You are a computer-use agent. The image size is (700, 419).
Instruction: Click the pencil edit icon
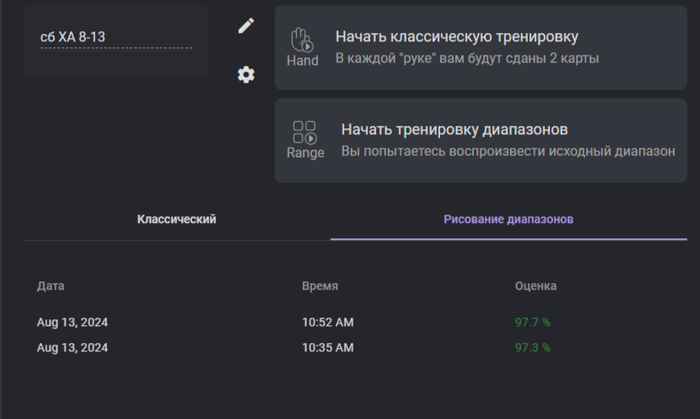coord(246,26)
